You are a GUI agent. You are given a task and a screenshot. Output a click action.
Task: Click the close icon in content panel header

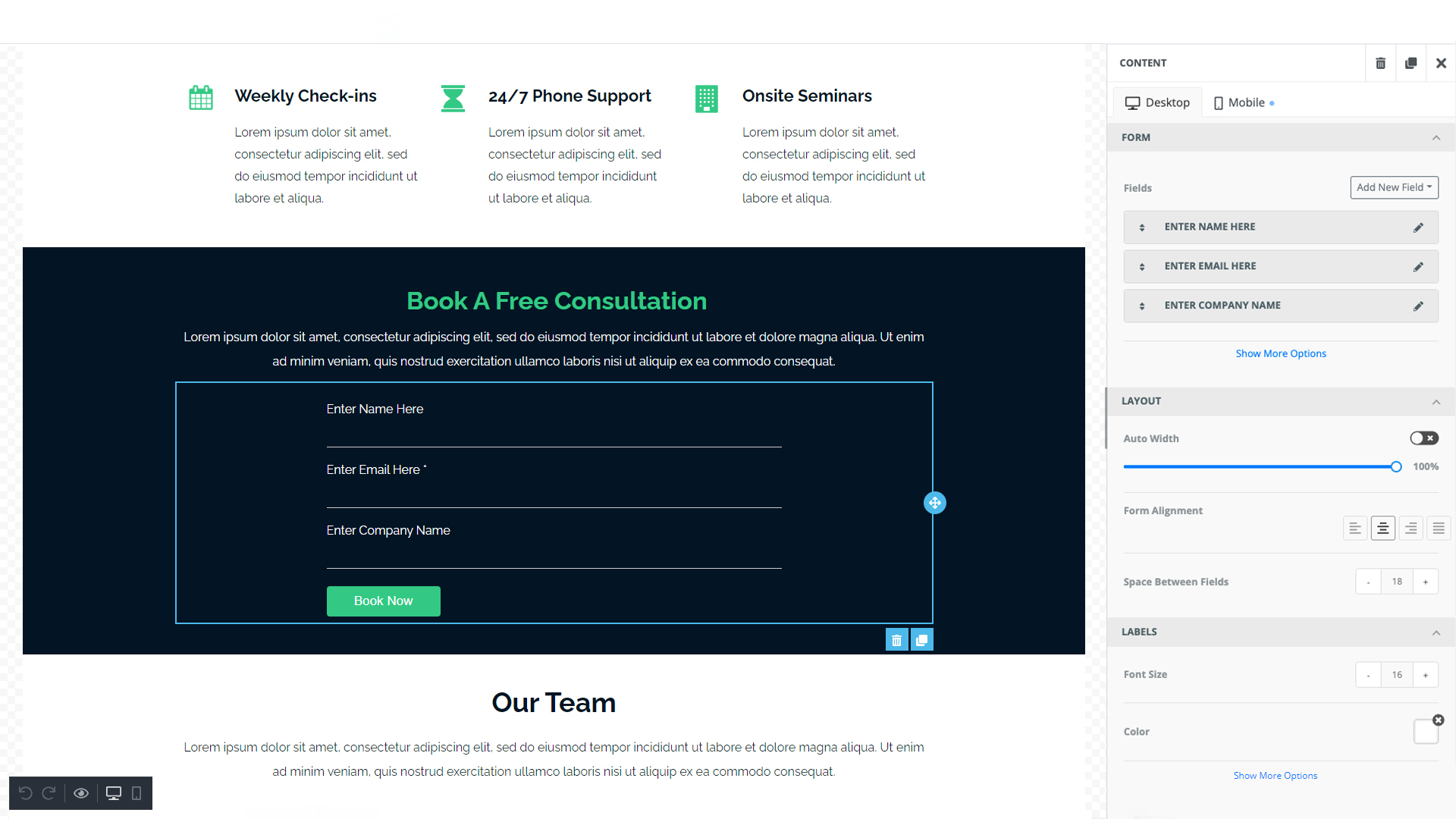coord(1441,62)
